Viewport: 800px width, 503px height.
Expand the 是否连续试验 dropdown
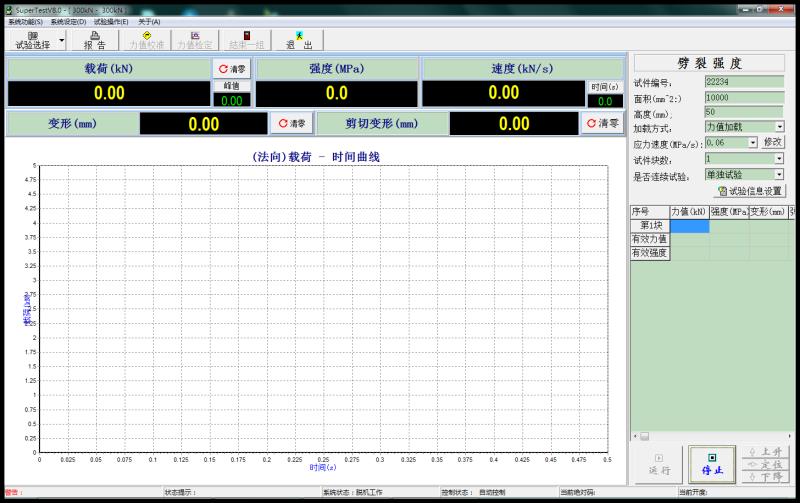[x=779, y=175]
